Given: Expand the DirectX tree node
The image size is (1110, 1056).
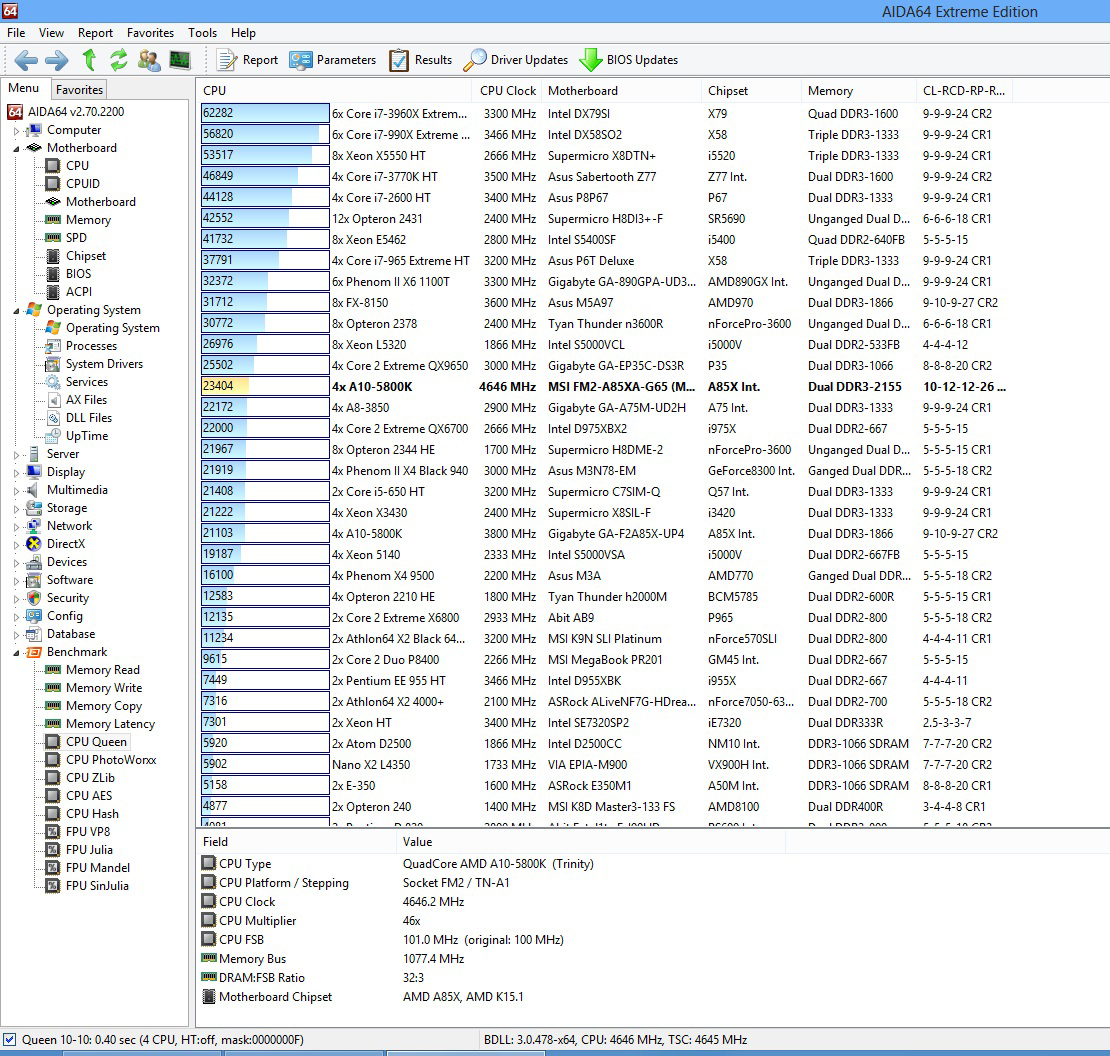Looking at the screenshot, I should tap(16, 544).
